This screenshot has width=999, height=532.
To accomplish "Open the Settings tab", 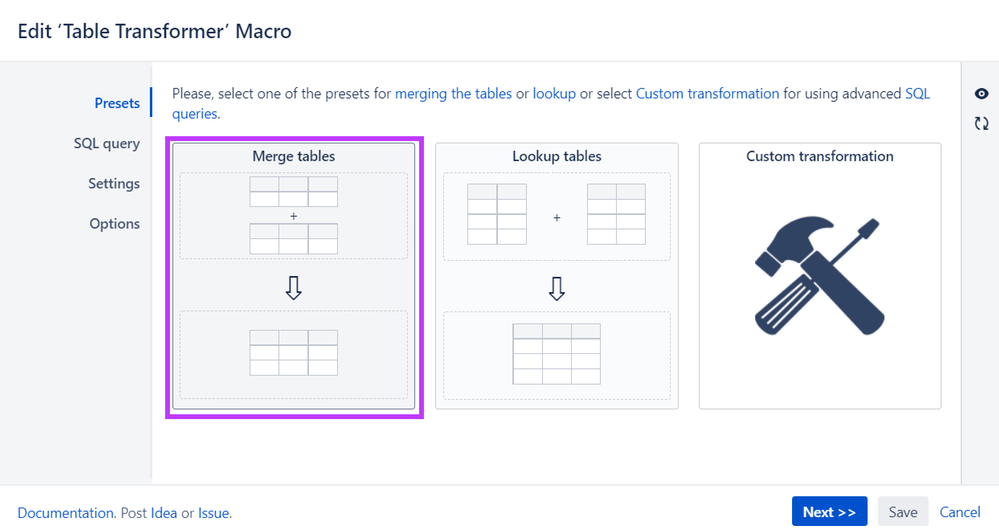I will click(114, 183).
